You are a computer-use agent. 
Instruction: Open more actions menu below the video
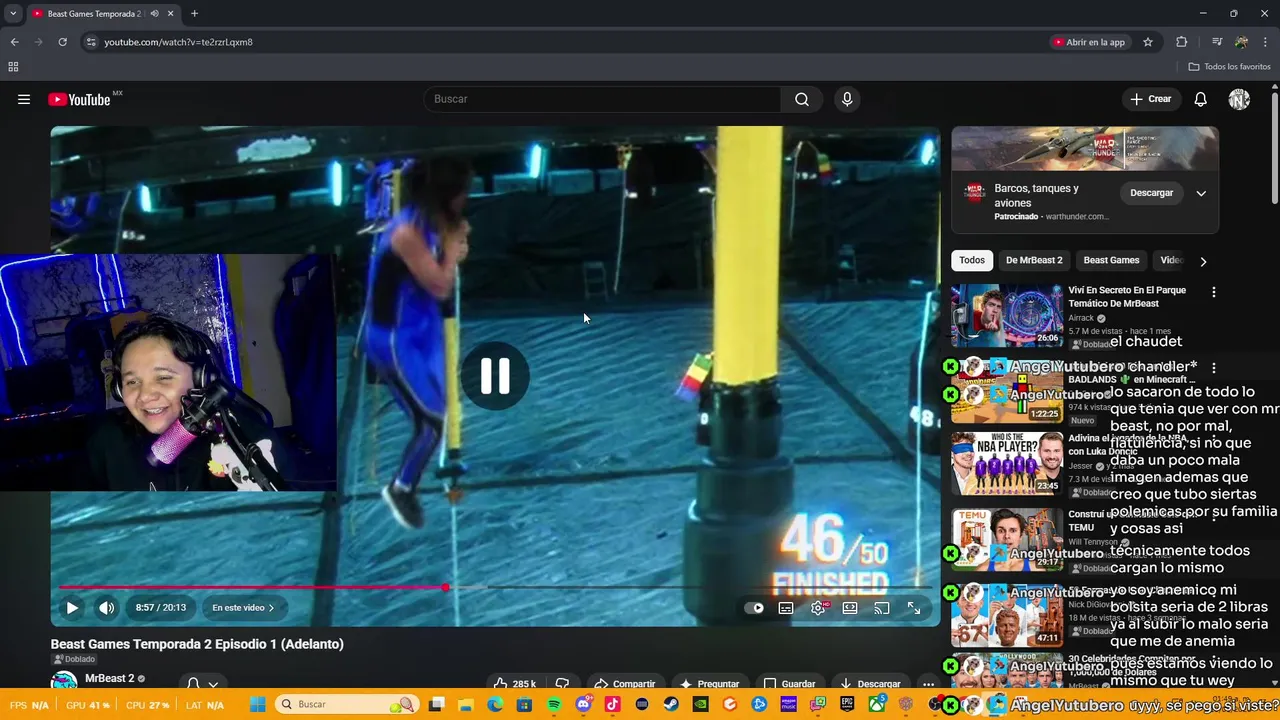tap(928, 684)
